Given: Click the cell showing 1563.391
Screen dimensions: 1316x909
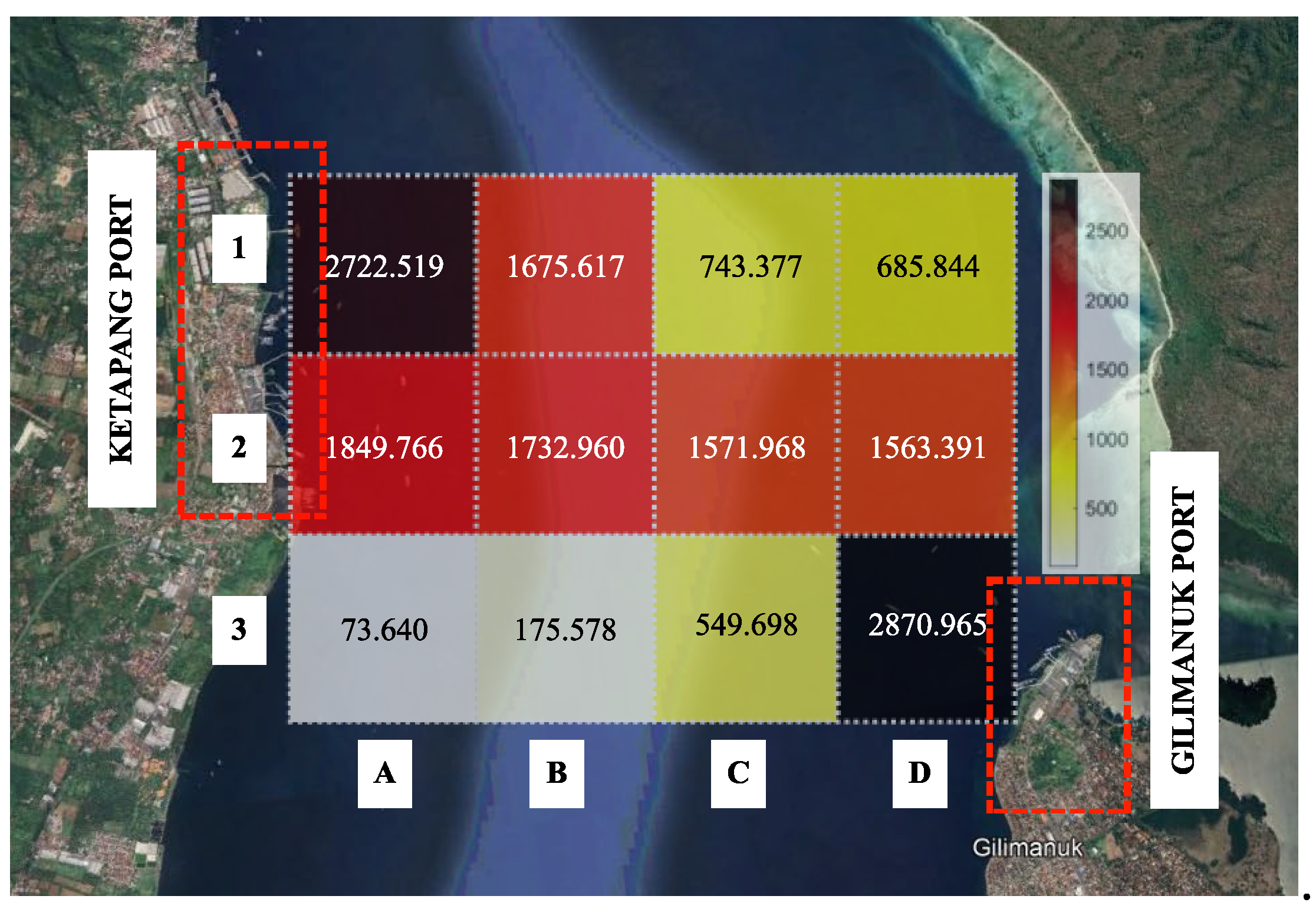Looking at the screenshot, I should [x=927, y=447].
